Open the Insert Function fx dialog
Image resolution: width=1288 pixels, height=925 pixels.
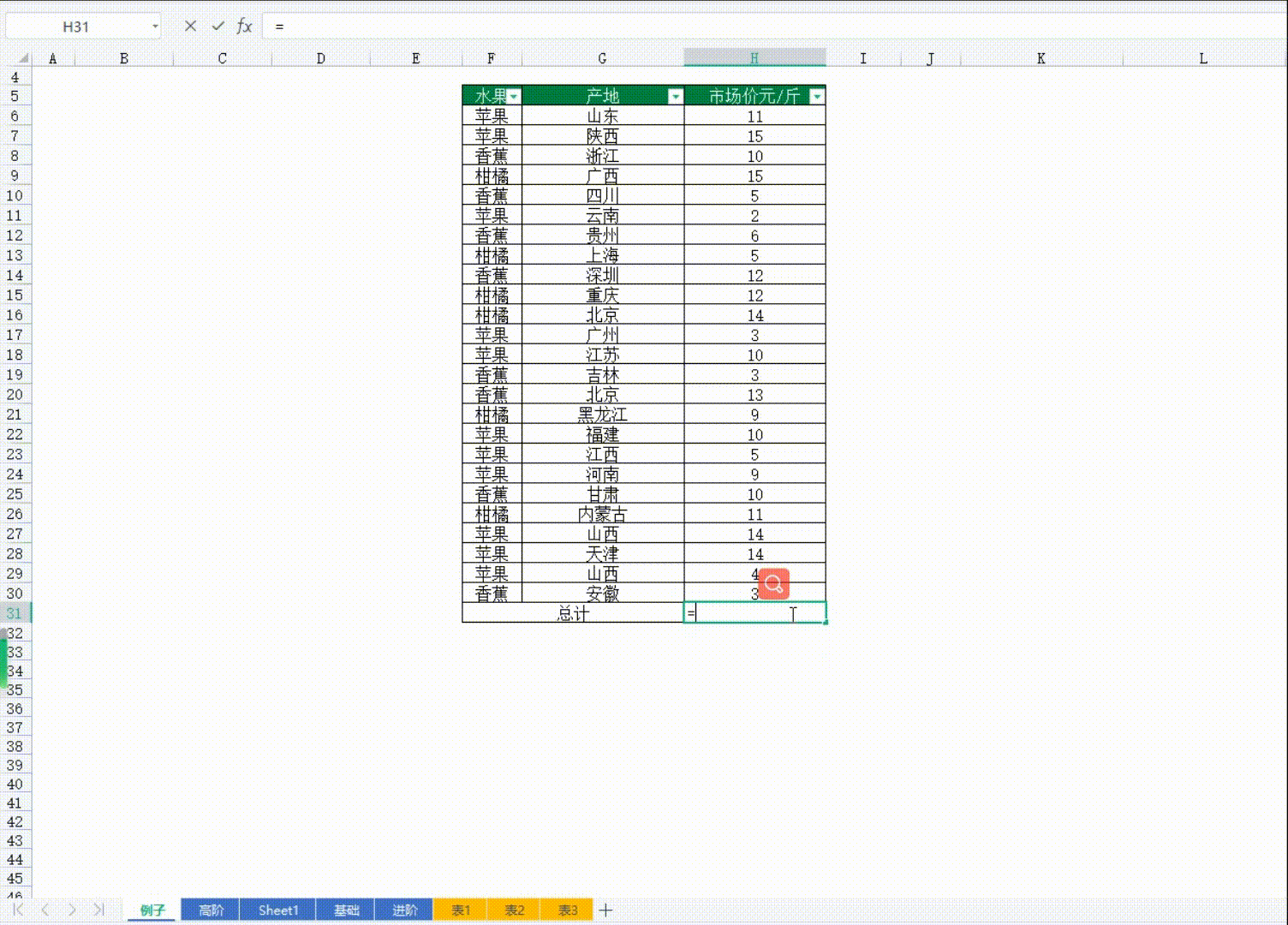point(244,27)
